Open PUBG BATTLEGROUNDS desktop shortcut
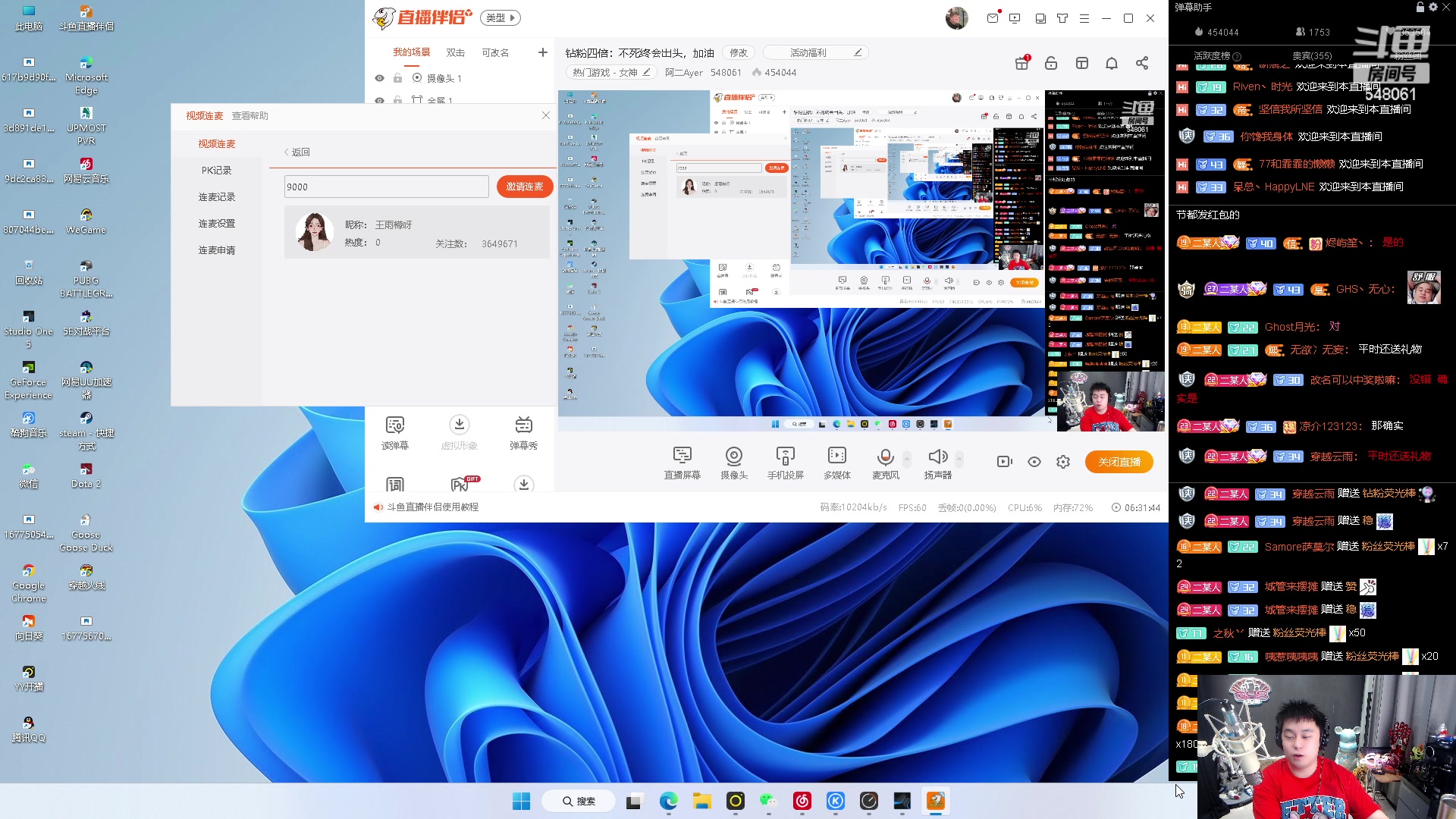The width and height of the screenshot is (1456, 819). pyautogui.click(x=86, y=278)
